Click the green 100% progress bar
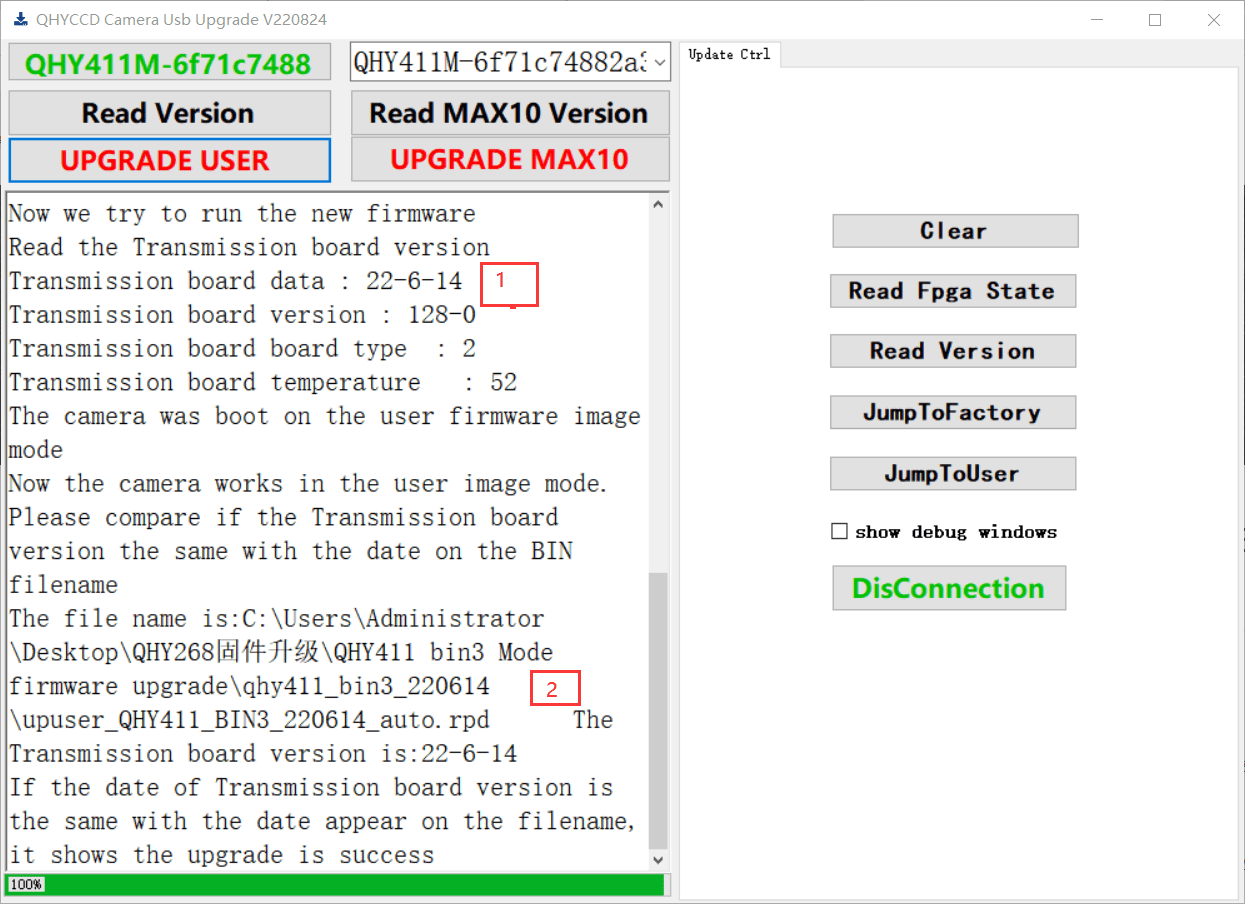Screen dimensions: 1245x904 coord(335,885)
